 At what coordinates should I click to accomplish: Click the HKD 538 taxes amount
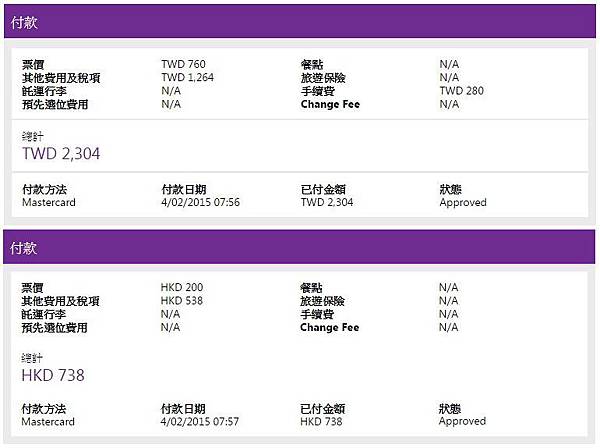(182, 301)
